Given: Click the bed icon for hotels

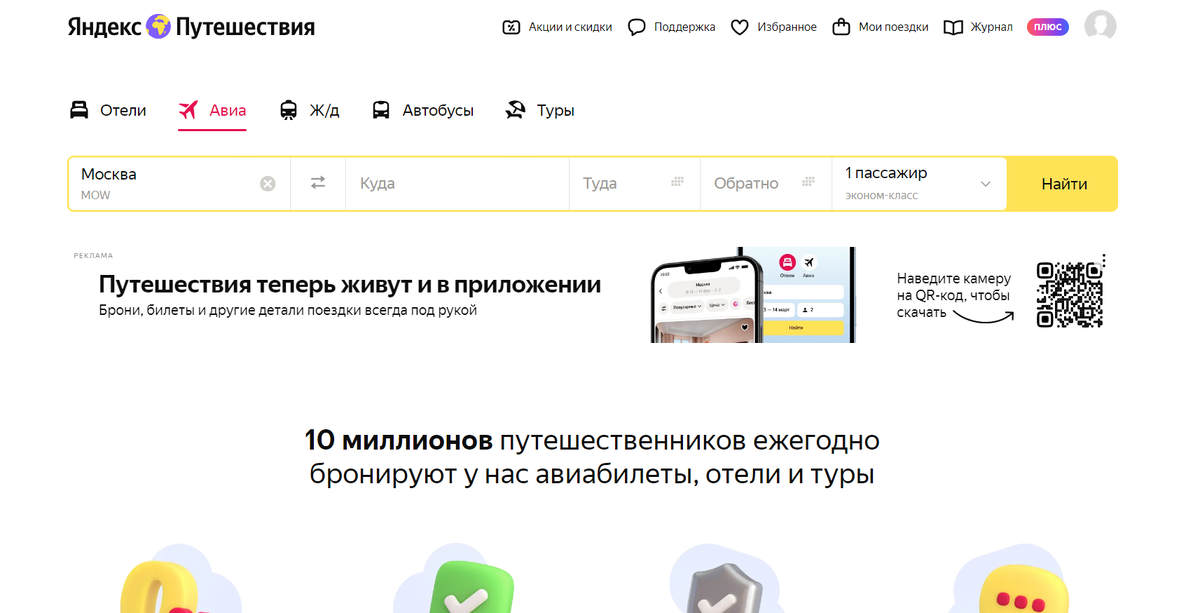Looking at the screenshot, I should pyautogui.click(x=79, y=110).
